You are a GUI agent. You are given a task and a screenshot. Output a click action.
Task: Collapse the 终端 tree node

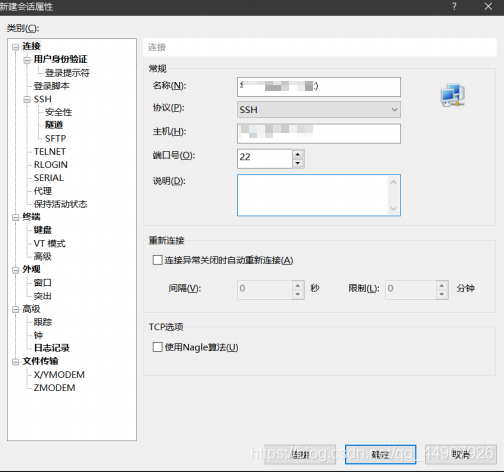(x=15, y=217)
